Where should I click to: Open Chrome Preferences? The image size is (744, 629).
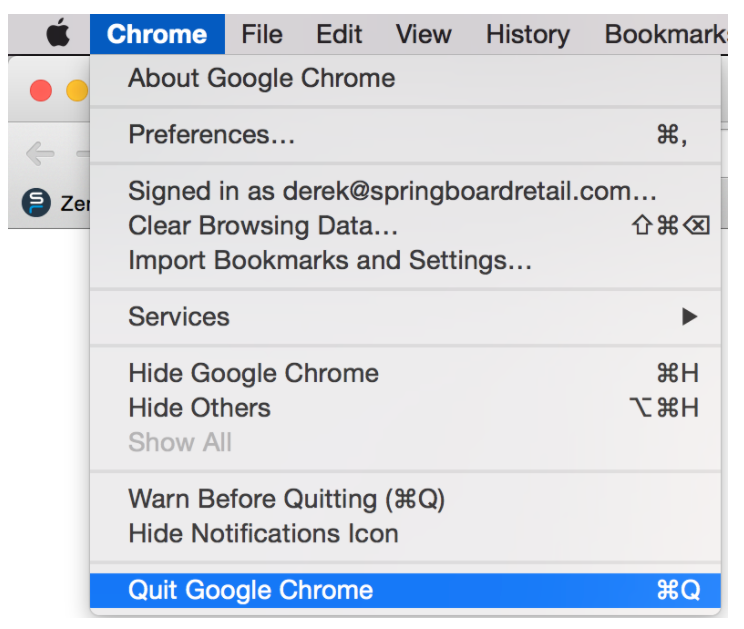[212, 134]
